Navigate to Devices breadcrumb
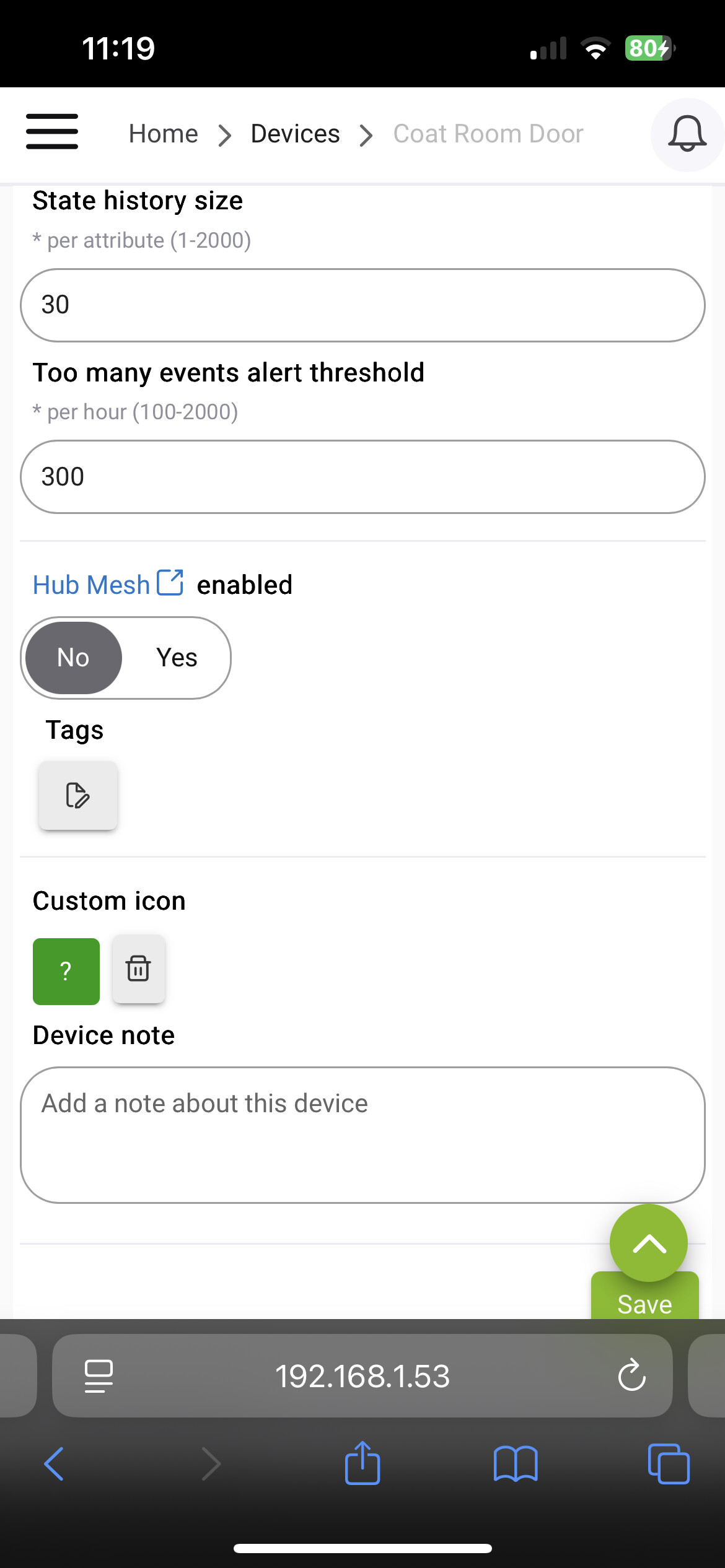 coord(295,134)
